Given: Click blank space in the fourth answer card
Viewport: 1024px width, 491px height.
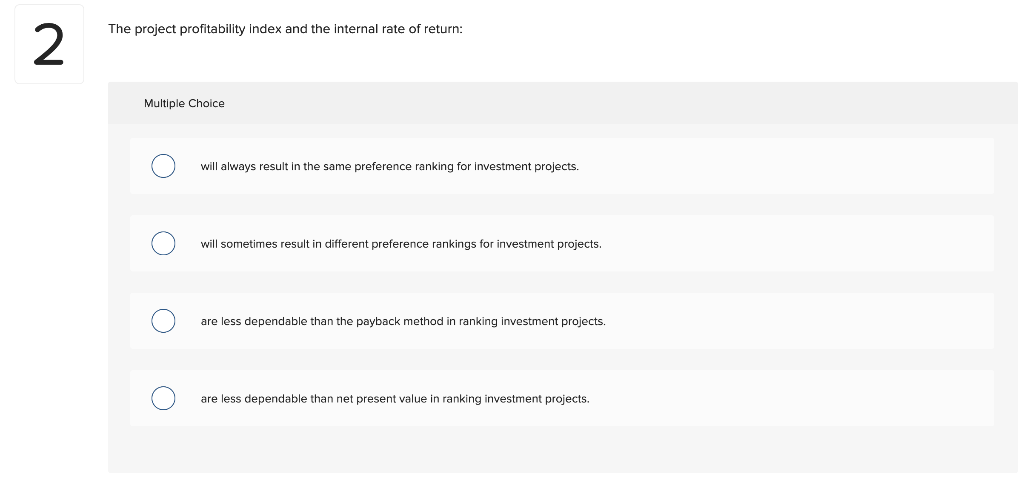Looking at the screenshot, I should click(800, 398).
